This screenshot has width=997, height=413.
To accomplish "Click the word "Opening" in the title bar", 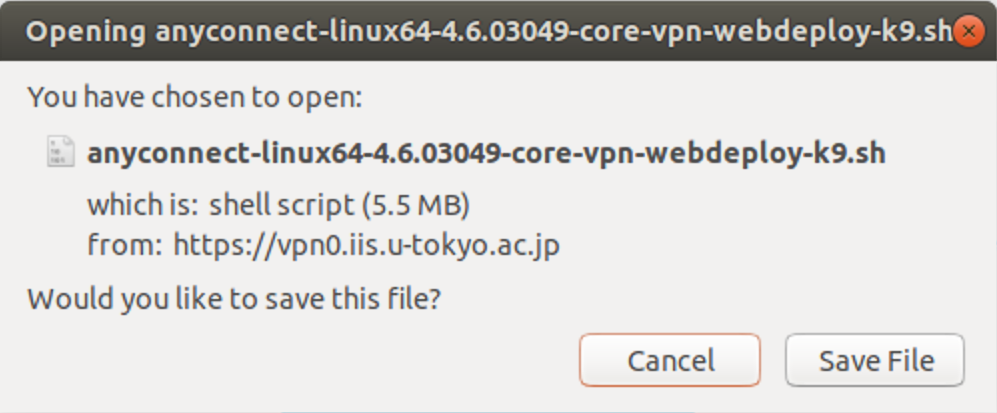I will click(x=85, y=32).
